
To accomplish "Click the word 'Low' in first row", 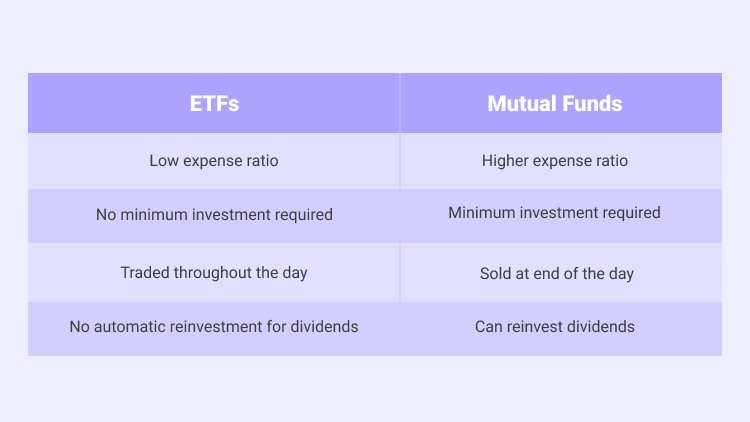I will (164, 161).
